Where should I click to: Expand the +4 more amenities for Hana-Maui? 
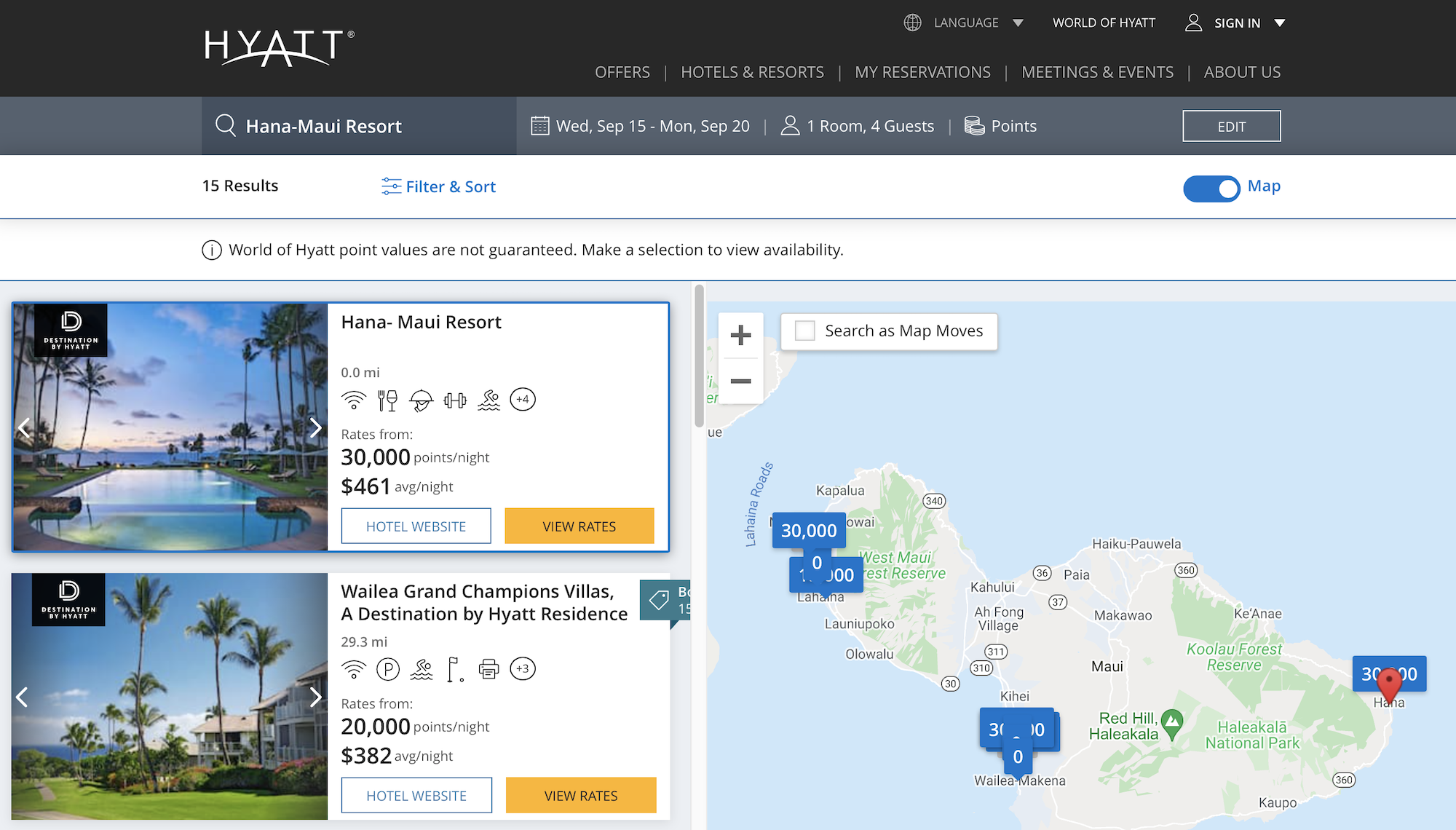(x=523, y=399)
